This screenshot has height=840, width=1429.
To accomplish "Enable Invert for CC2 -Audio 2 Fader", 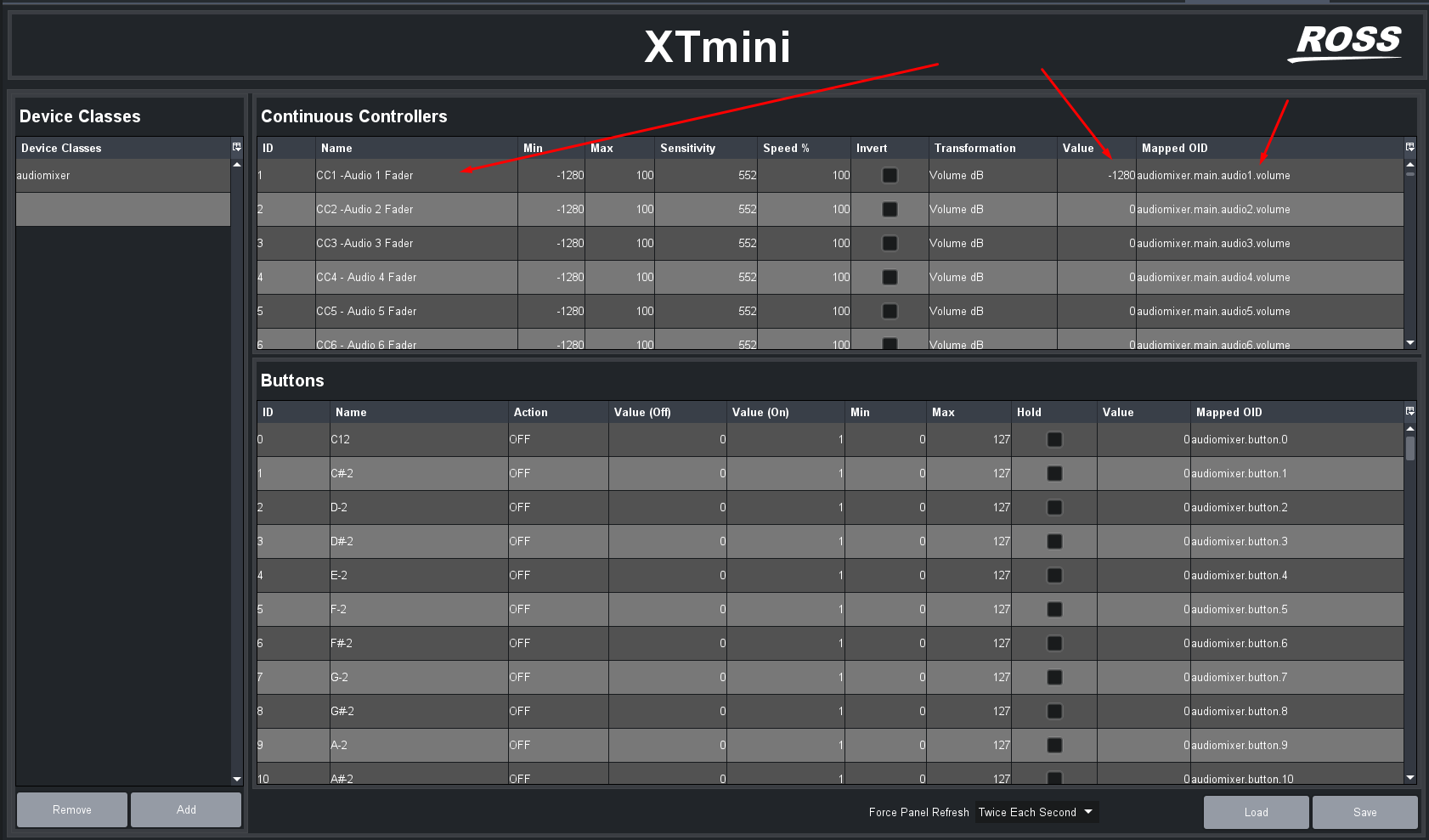I will pyautogui.click(x=890, y=209).
